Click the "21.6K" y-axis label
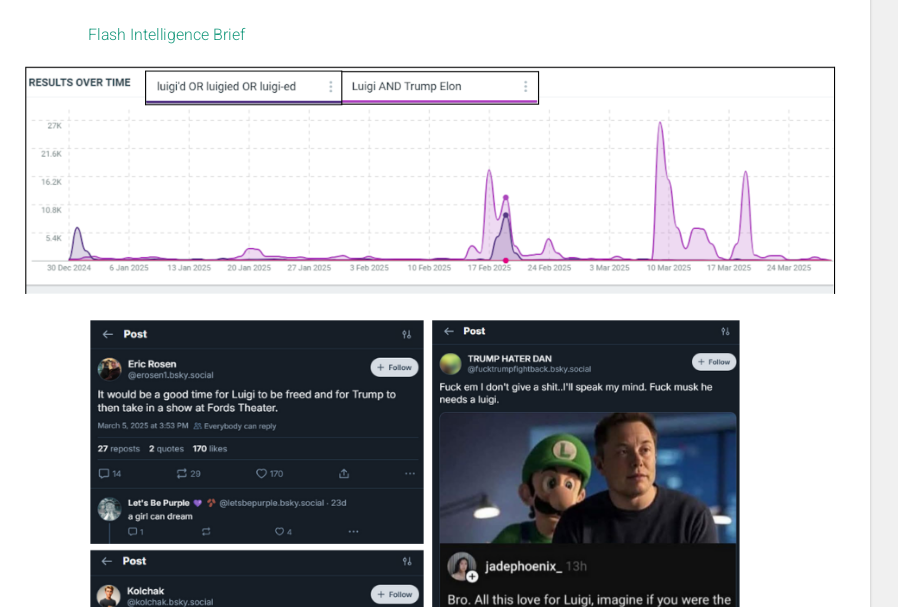 (x=51, y=154)
